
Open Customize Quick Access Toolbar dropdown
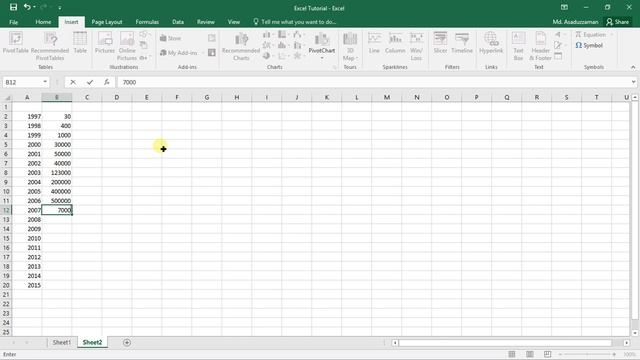(x=60, y=8)
